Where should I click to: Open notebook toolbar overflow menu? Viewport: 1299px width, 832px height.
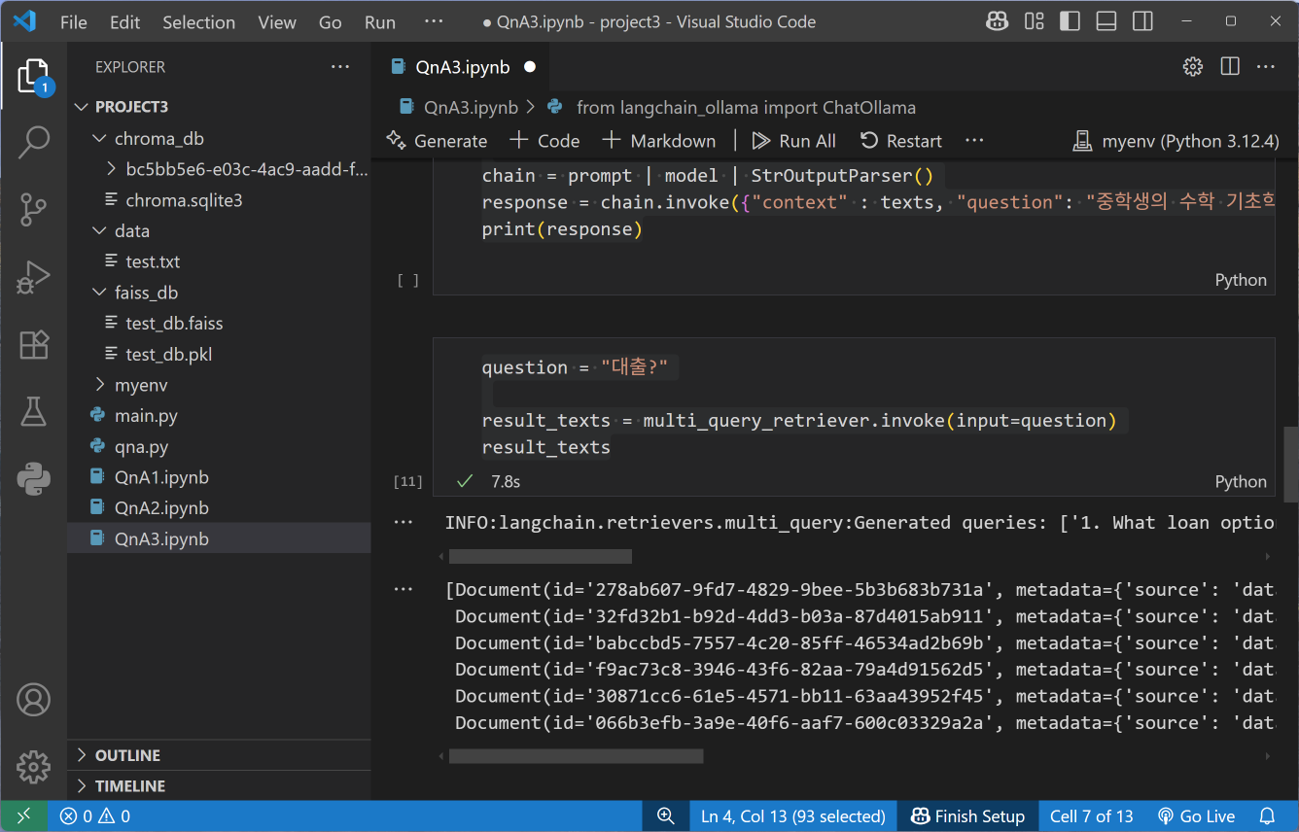(x=974, y=141)
